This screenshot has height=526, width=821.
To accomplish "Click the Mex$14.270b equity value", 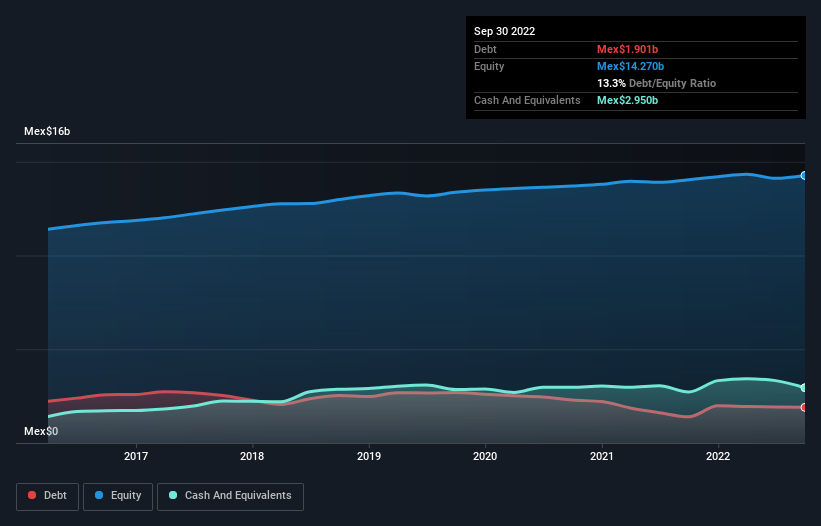I will click(630, 66).
